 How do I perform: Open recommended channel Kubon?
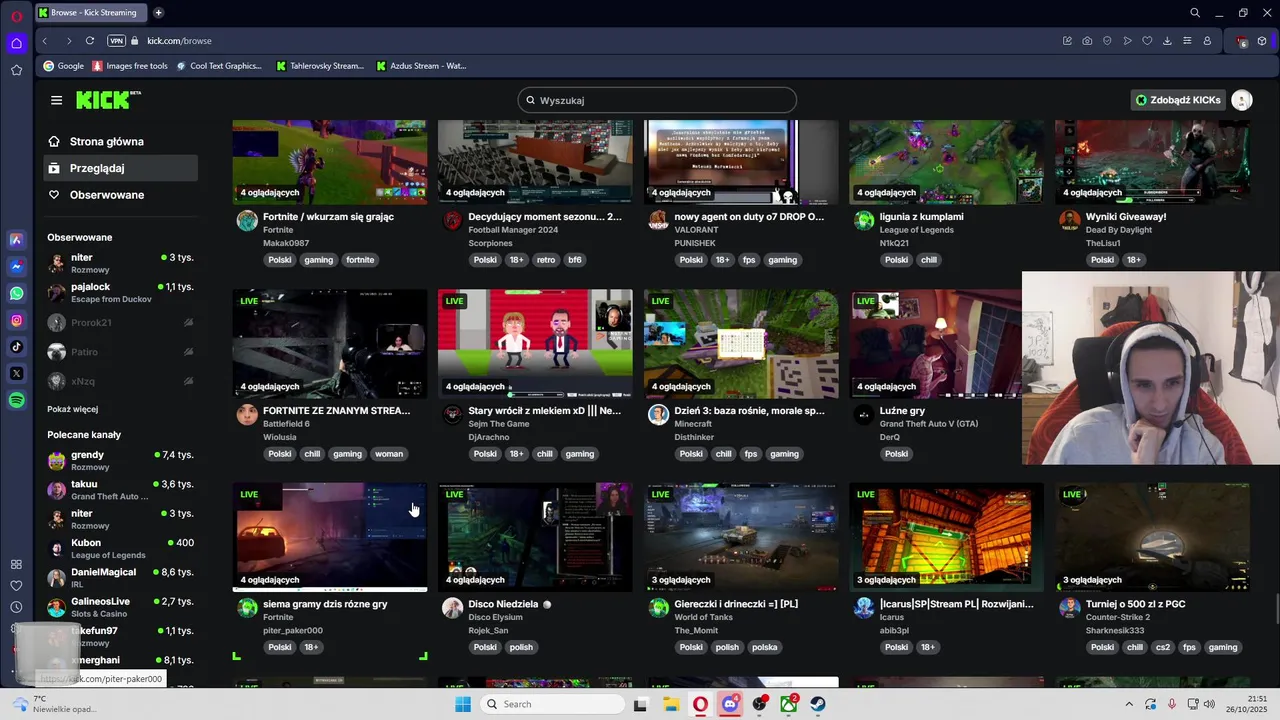click(121, 548)
